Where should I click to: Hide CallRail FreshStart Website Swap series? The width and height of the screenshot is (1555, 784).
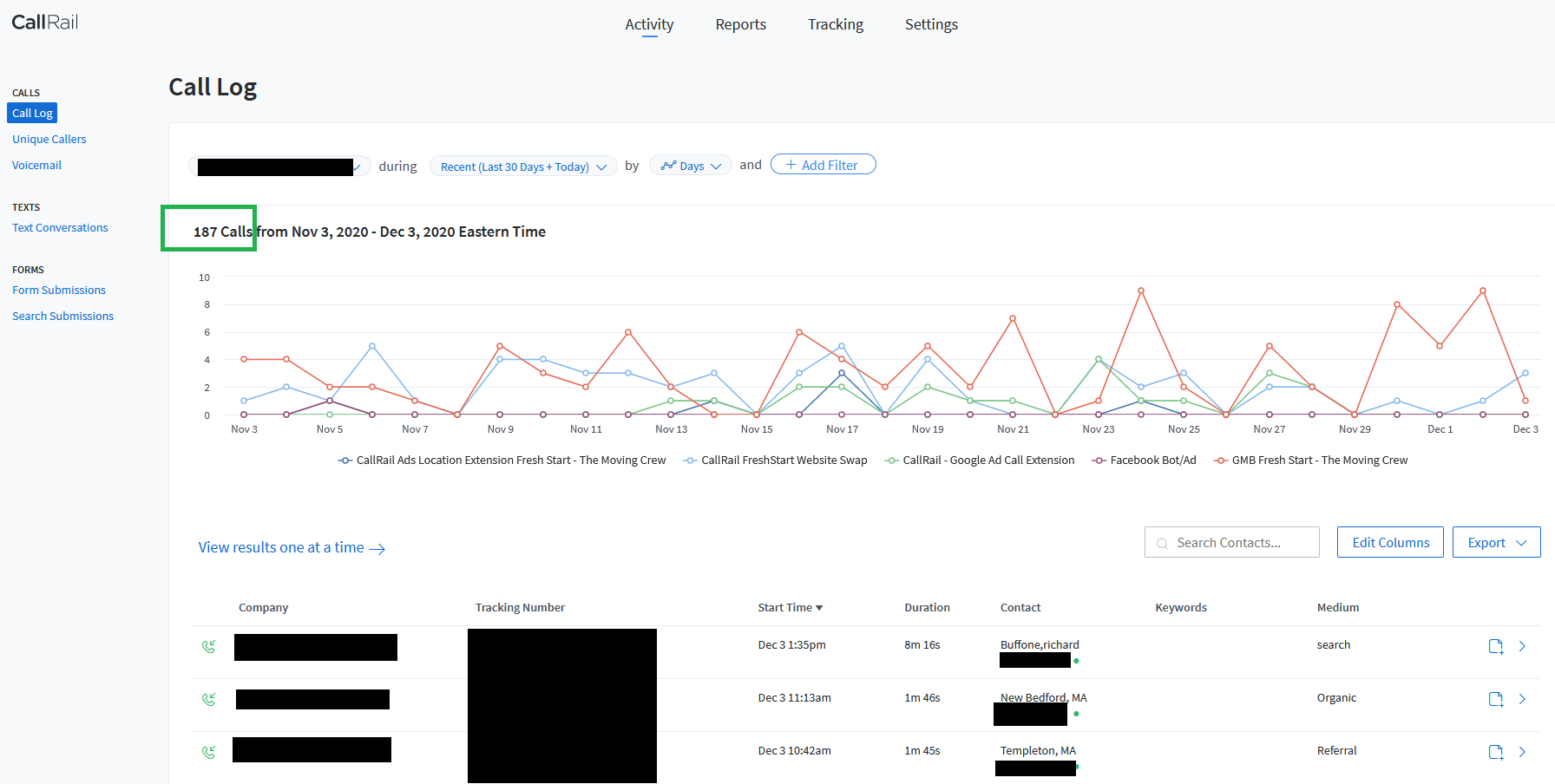pos(776,461)
